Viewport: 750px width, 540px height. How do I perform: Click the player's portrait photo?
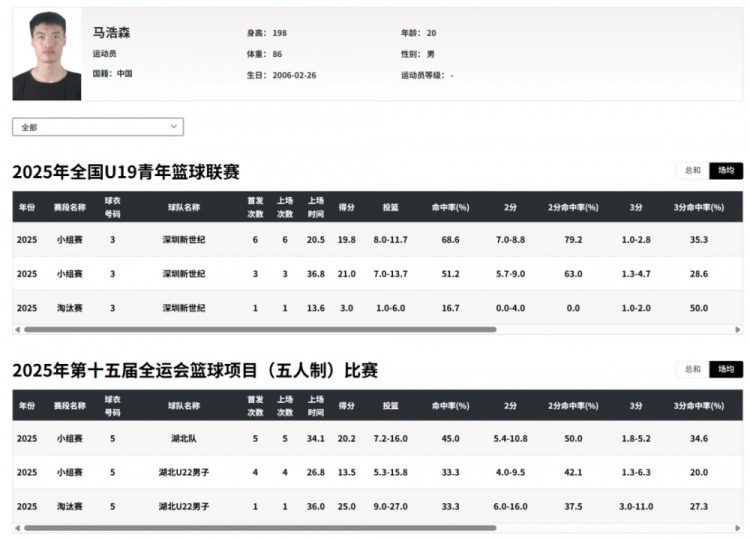pyautogui.click(x=47, y=55)
